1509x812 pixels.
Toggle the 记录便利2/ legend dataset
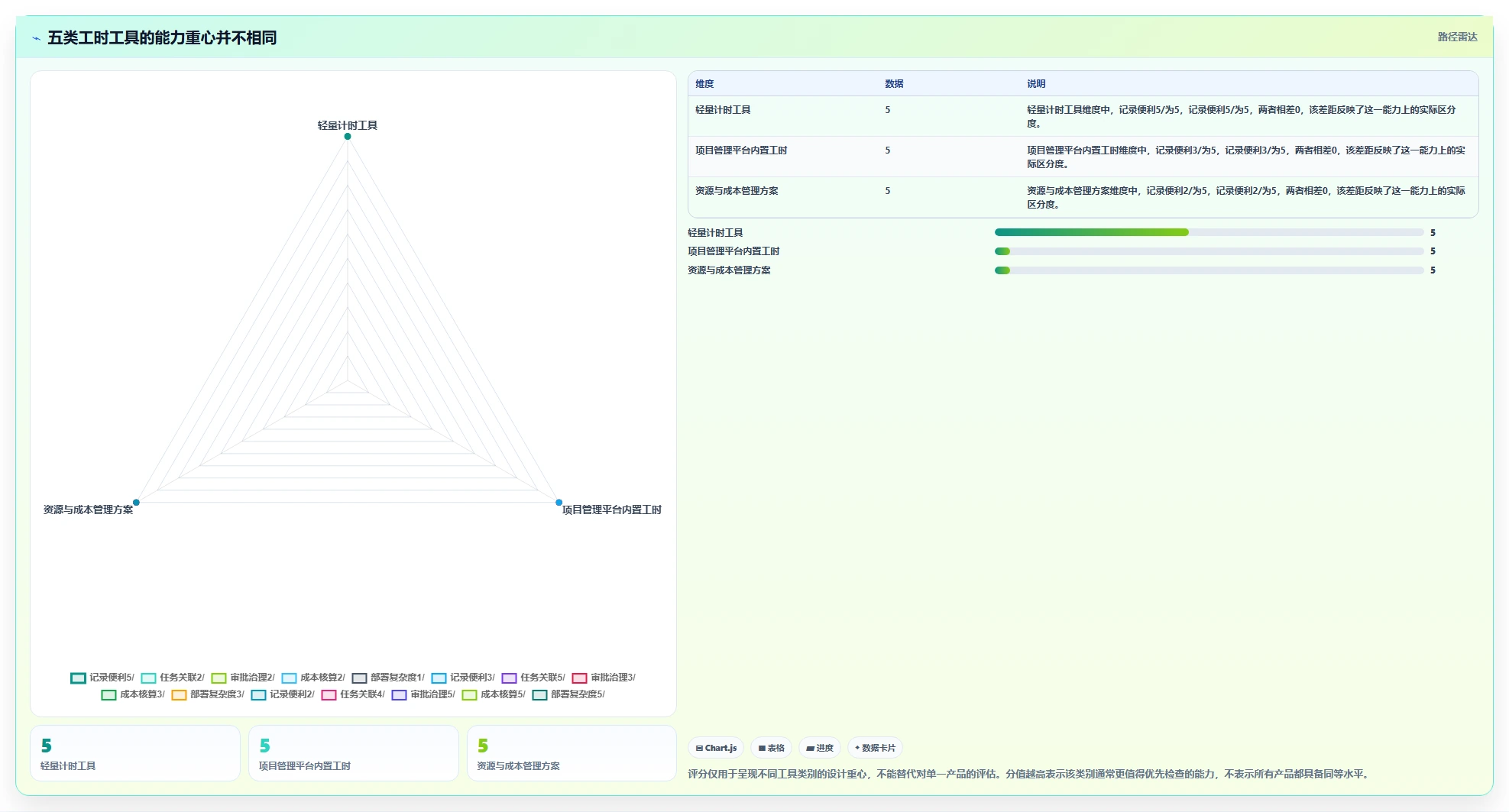tap(283, 694)
